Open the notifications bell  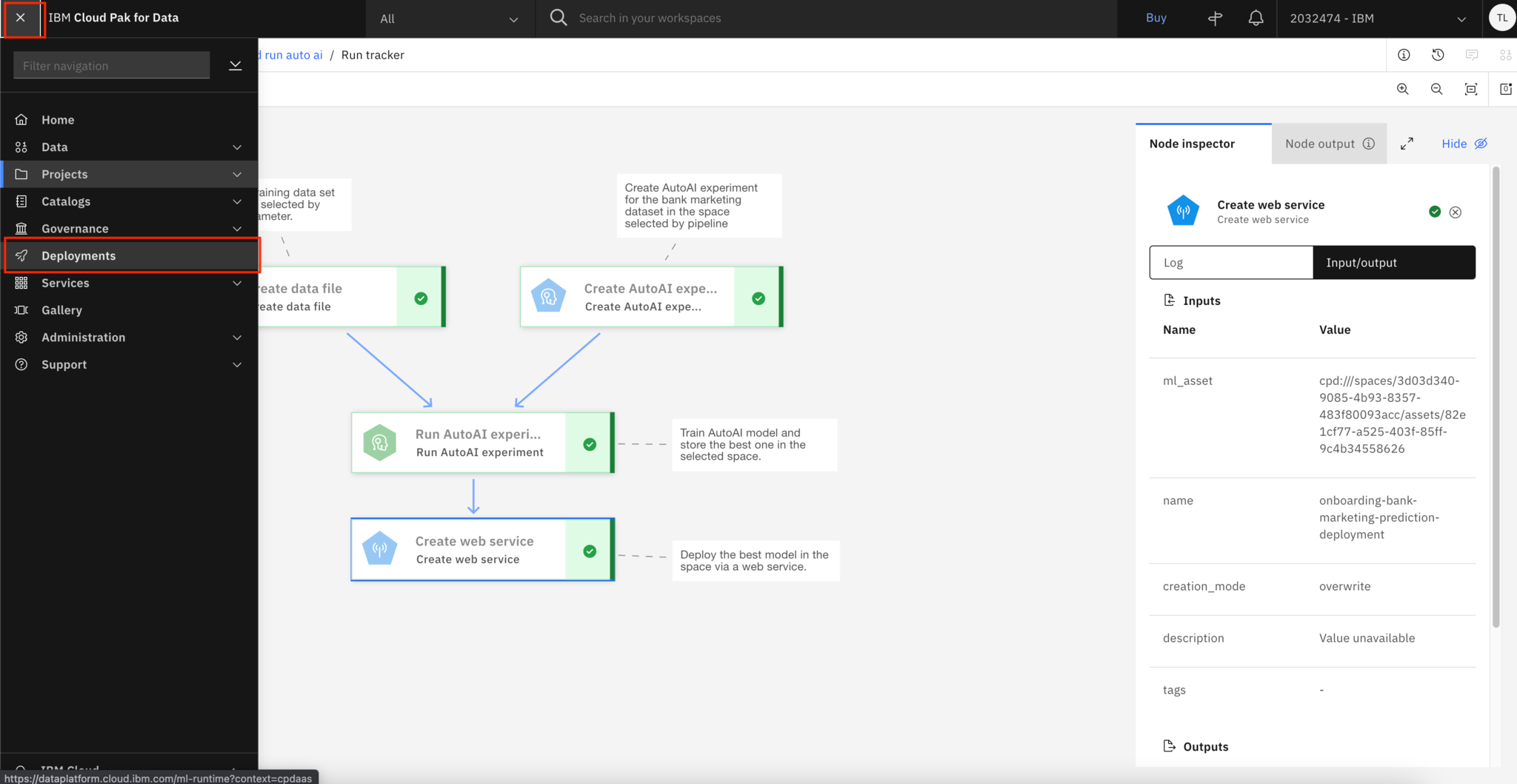[x=1256, y=18]
